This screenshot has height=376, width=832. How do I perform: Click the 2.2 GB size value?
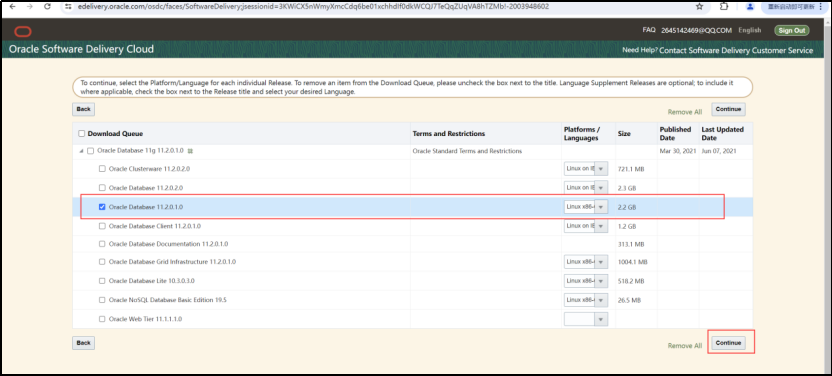(627, 207)
